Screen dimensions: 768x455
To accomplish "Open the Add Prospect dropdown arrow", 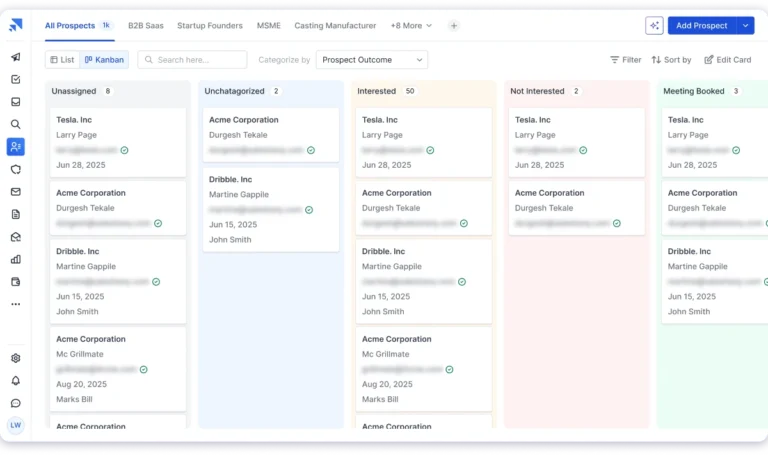I will (x=745, y=25).
